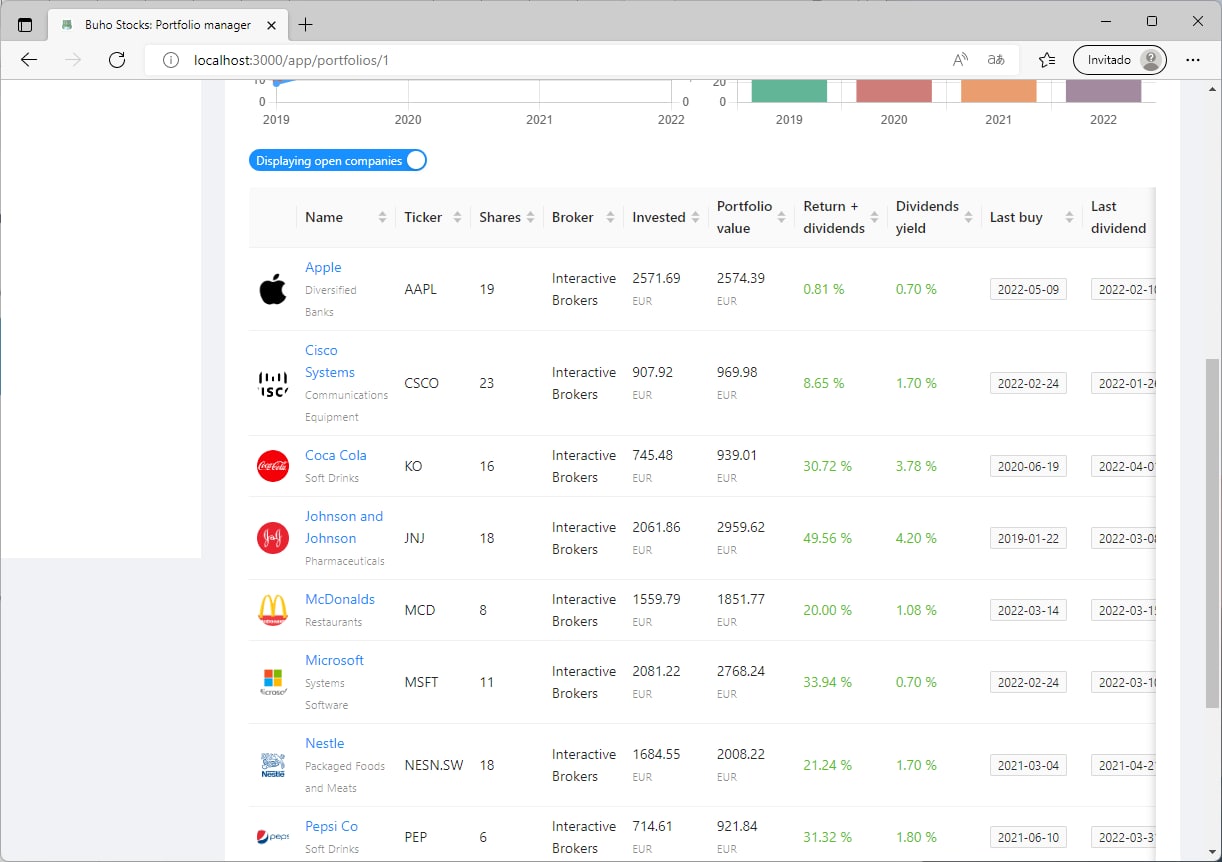1222x862 pixels.
Task: Open the Pepsi Co company link
Action: pos(331,826)
